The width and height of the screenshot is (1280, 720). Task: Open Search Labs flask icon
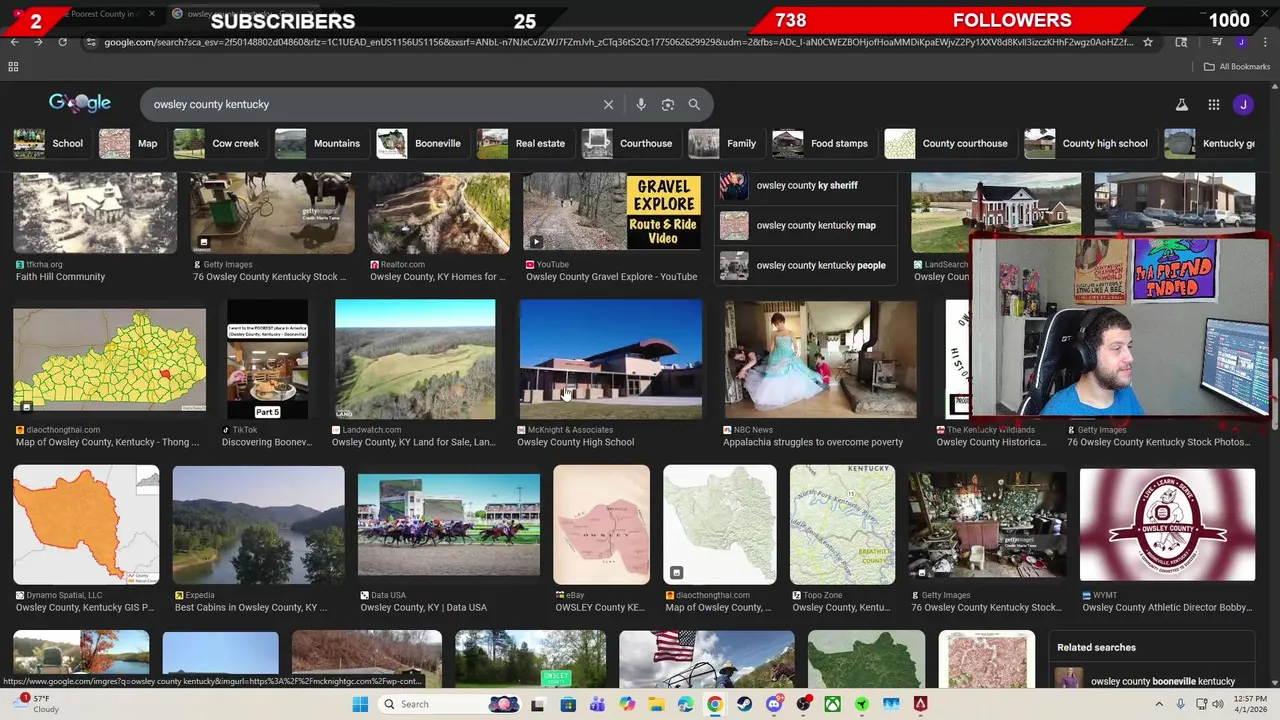[1181, 104]
